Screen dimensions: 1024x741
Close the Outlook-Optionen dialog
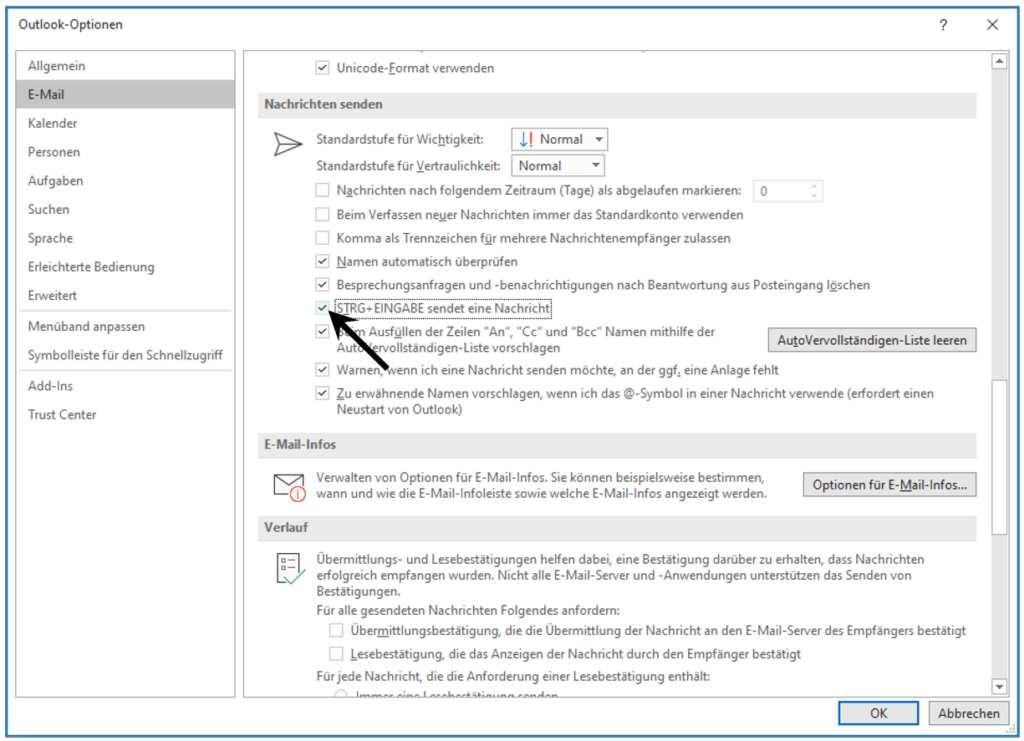tap(992, 25)
